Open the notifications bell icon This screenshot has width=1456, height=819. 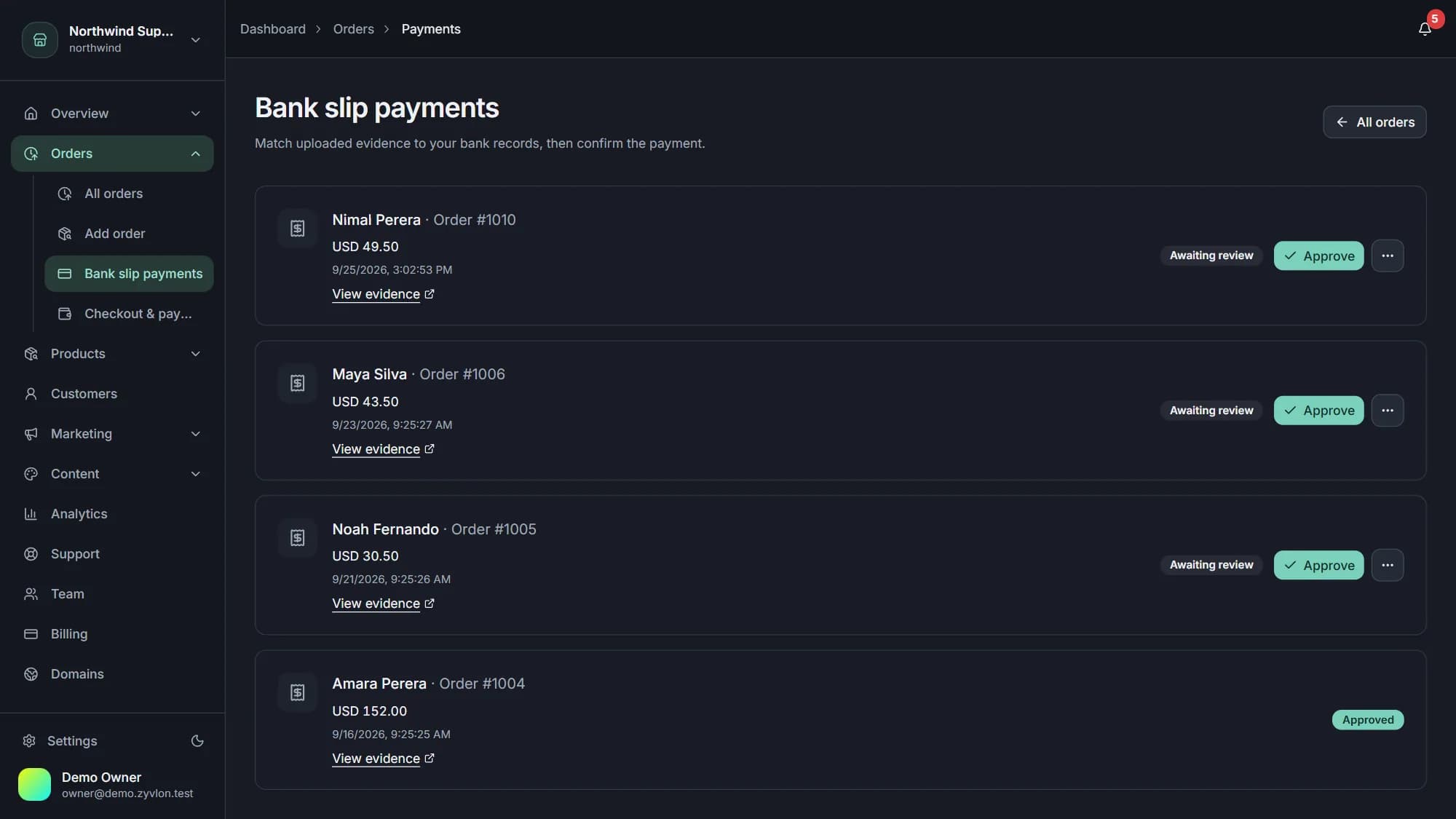point(1425,29)
